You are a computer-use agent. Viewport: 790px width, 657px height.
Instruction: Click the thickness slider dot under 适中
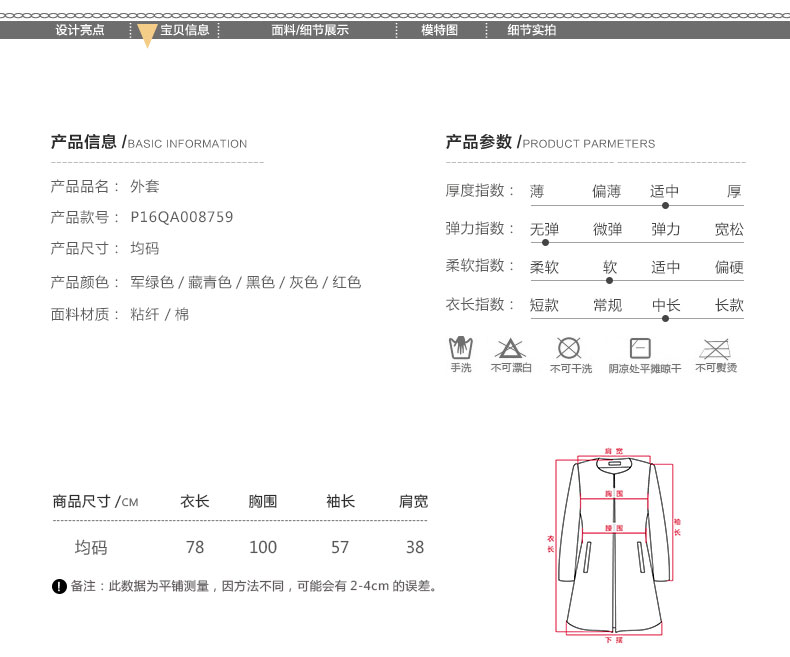pyautogui.click(x=665, y=205)
